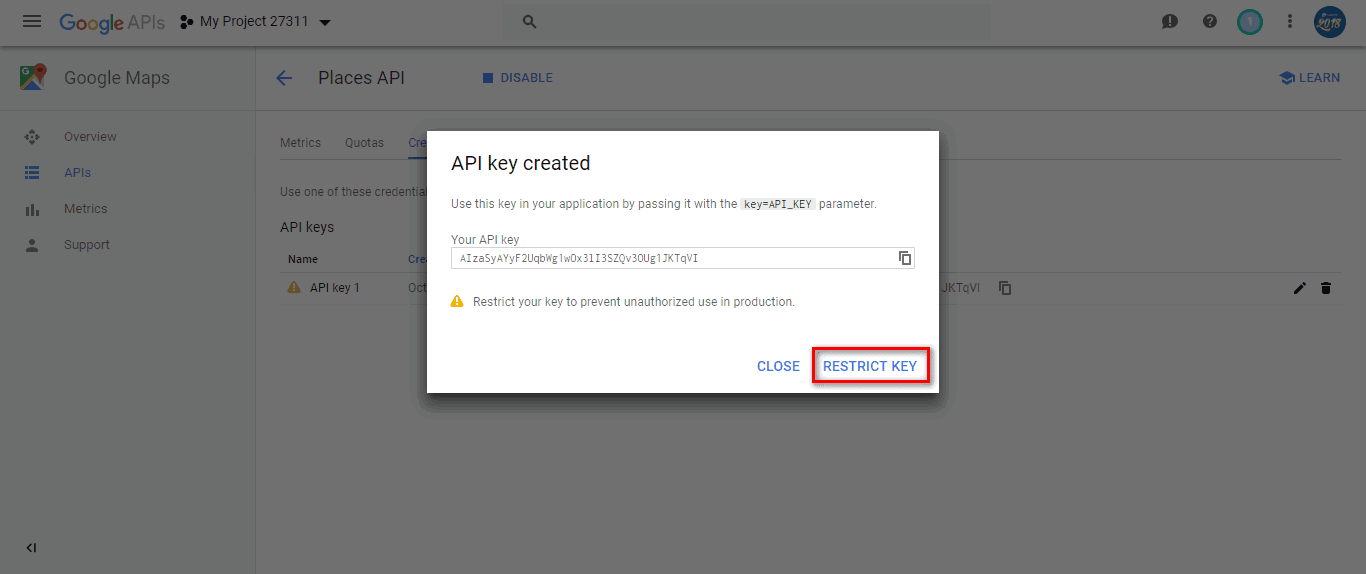1366x574 pixels.
Task: Open Support in the sidebar
Action: (87, 245)
